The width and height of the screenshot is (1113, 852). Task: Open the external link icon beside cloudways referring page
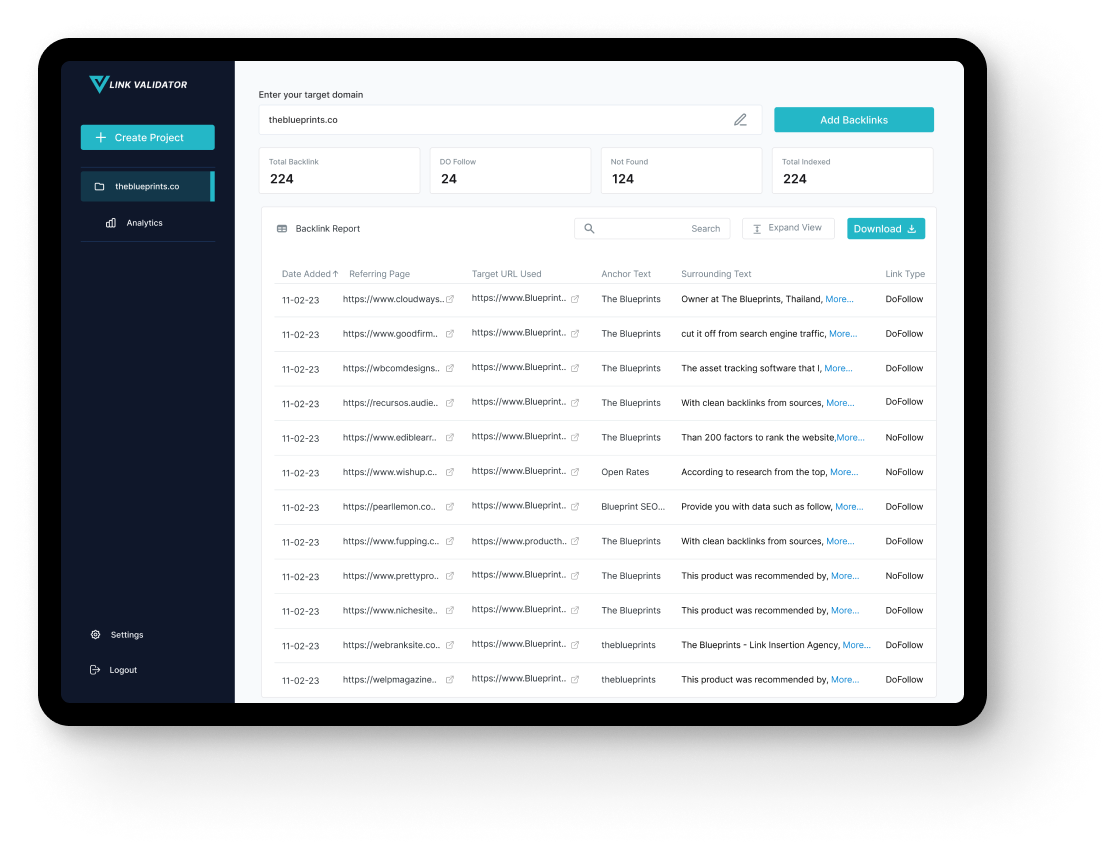click(x=448, y=298)
